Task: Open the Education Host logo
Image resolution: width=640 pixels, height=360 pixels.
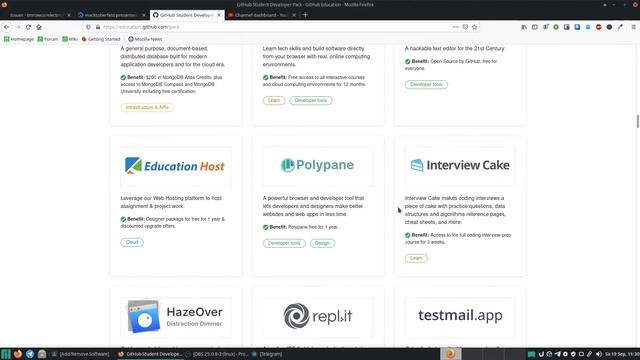Action: (176, 166)
